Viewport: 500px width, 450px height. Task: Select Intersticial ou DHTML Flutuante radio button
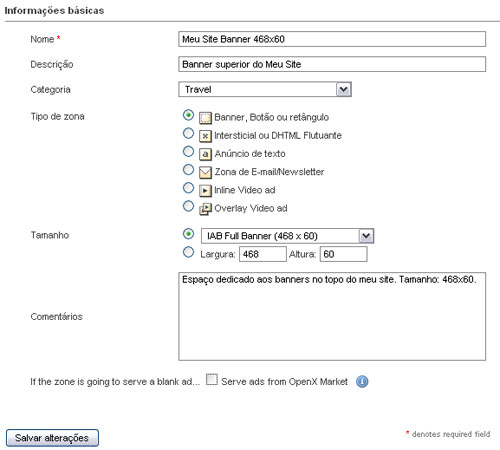(x=188, y=133)
